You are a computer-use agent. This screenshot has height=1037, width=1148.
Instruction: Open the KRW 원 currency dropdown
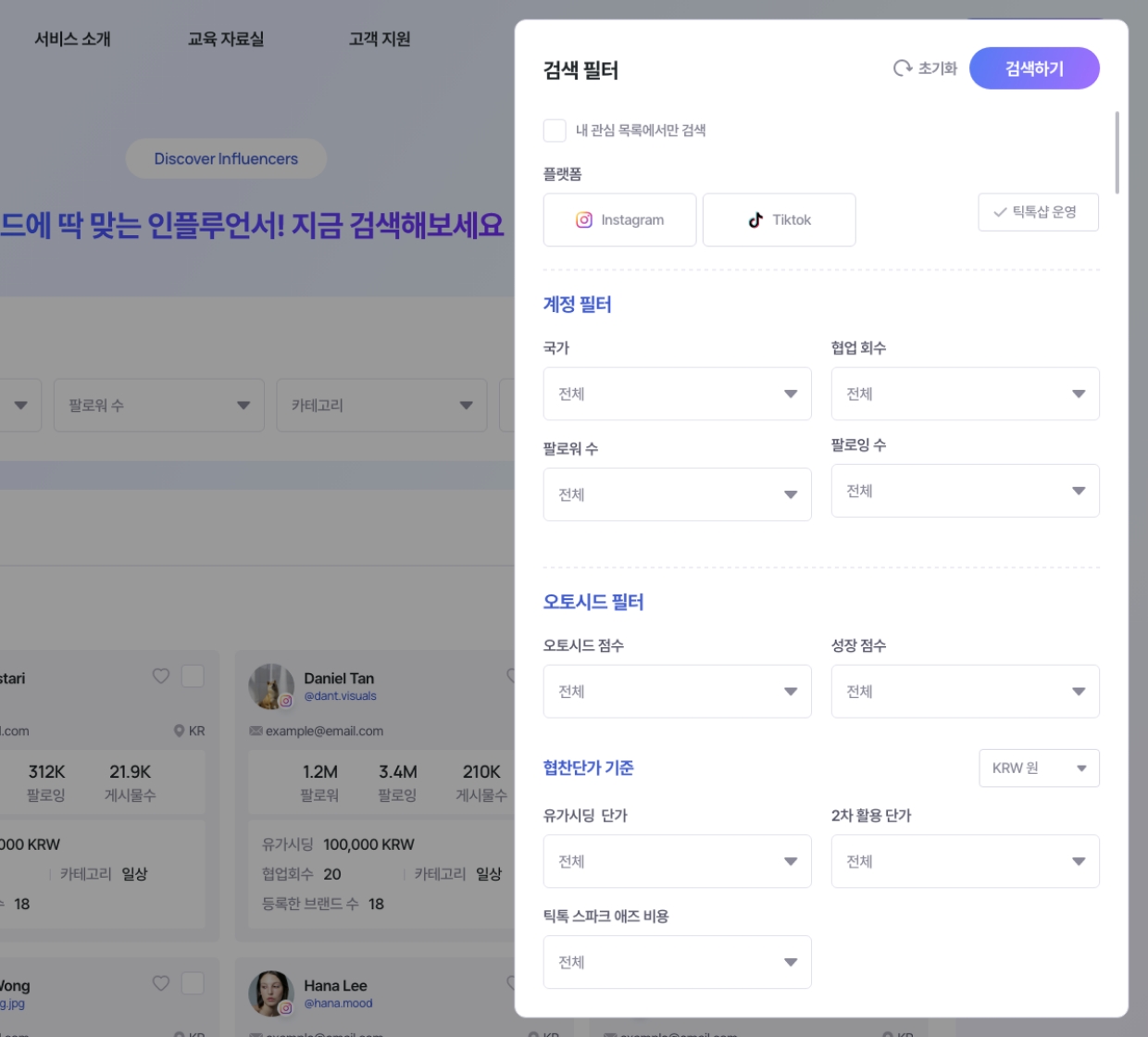pos(1038,768)
